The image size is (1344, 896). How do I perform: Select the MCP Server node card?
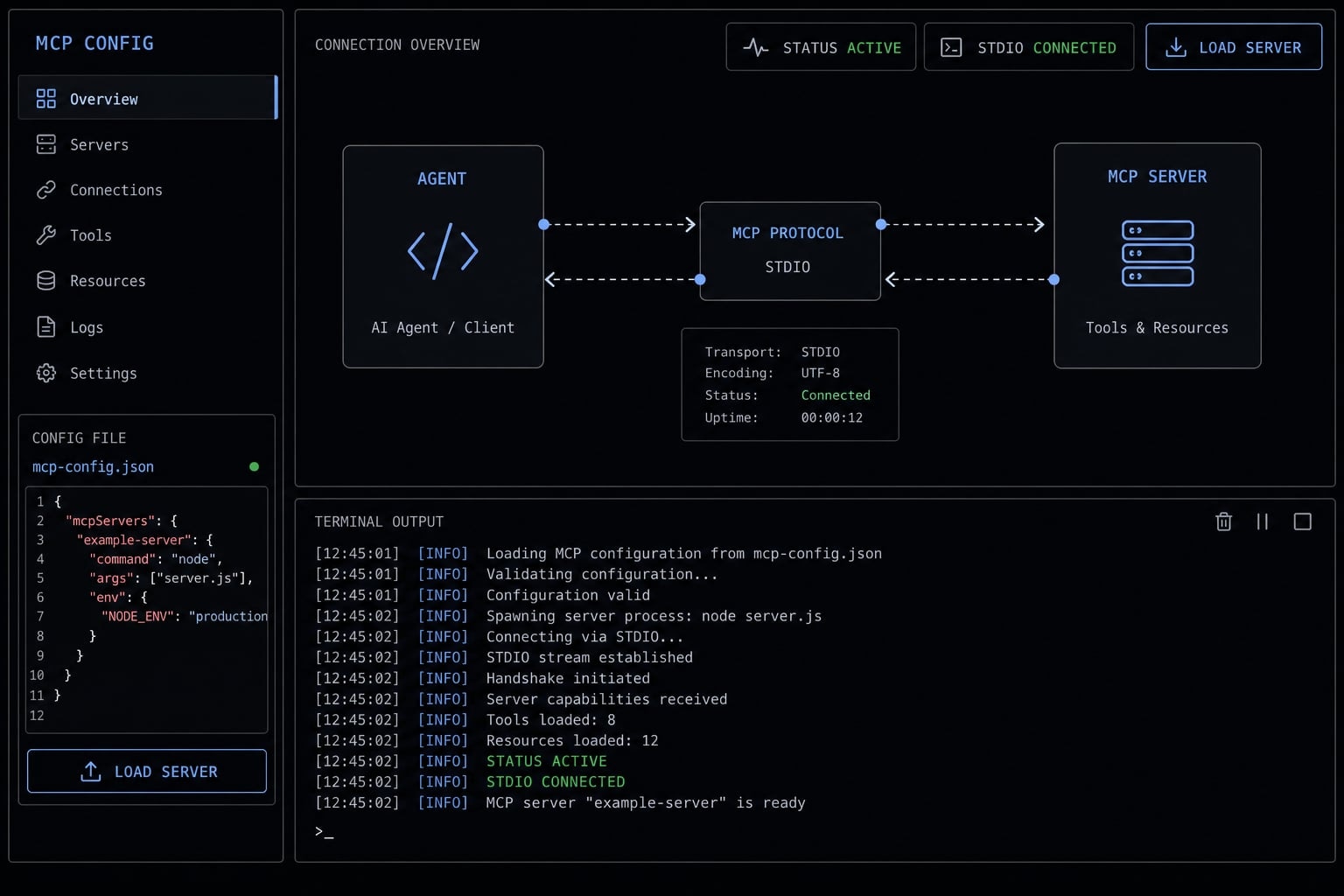[1158, 255]
